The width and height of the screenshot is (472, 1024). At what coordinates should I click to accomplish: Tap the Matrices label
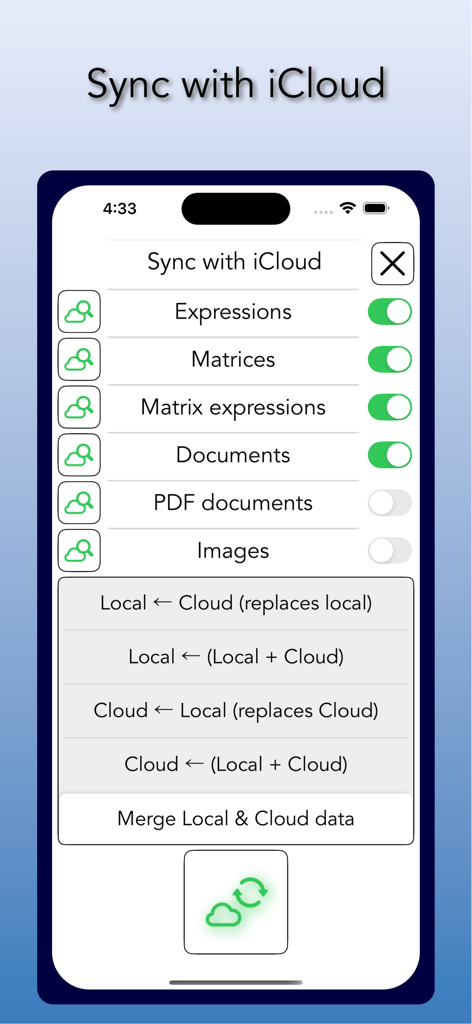tap(233, 359)
